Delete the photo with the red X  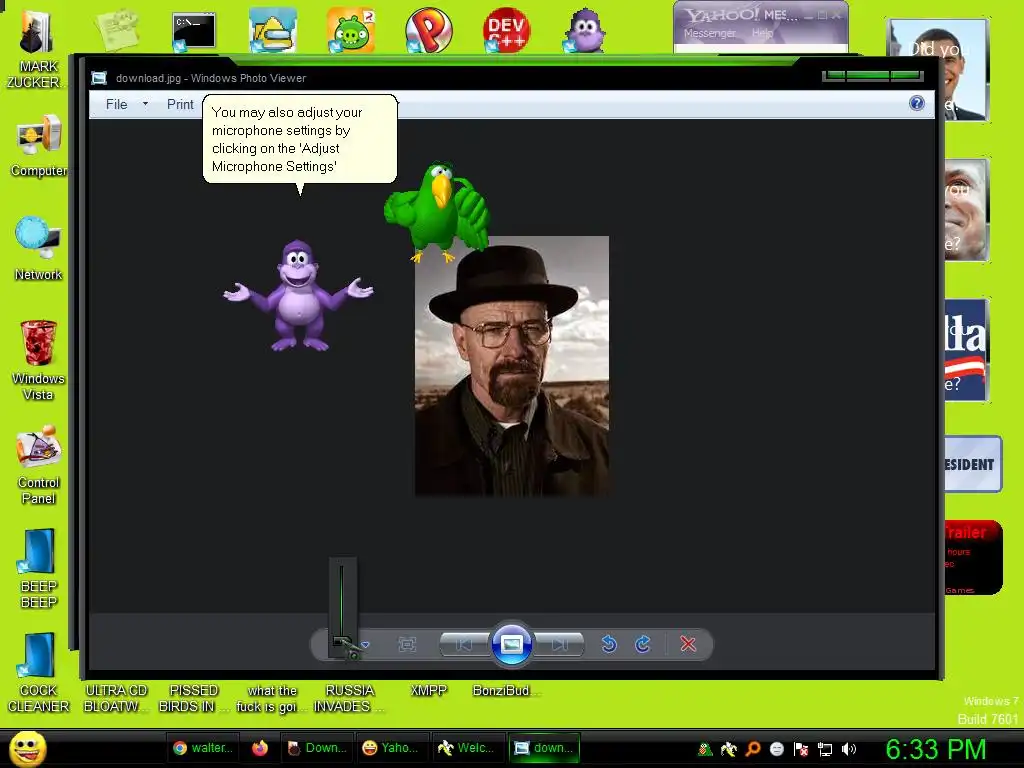pos(688,645)
